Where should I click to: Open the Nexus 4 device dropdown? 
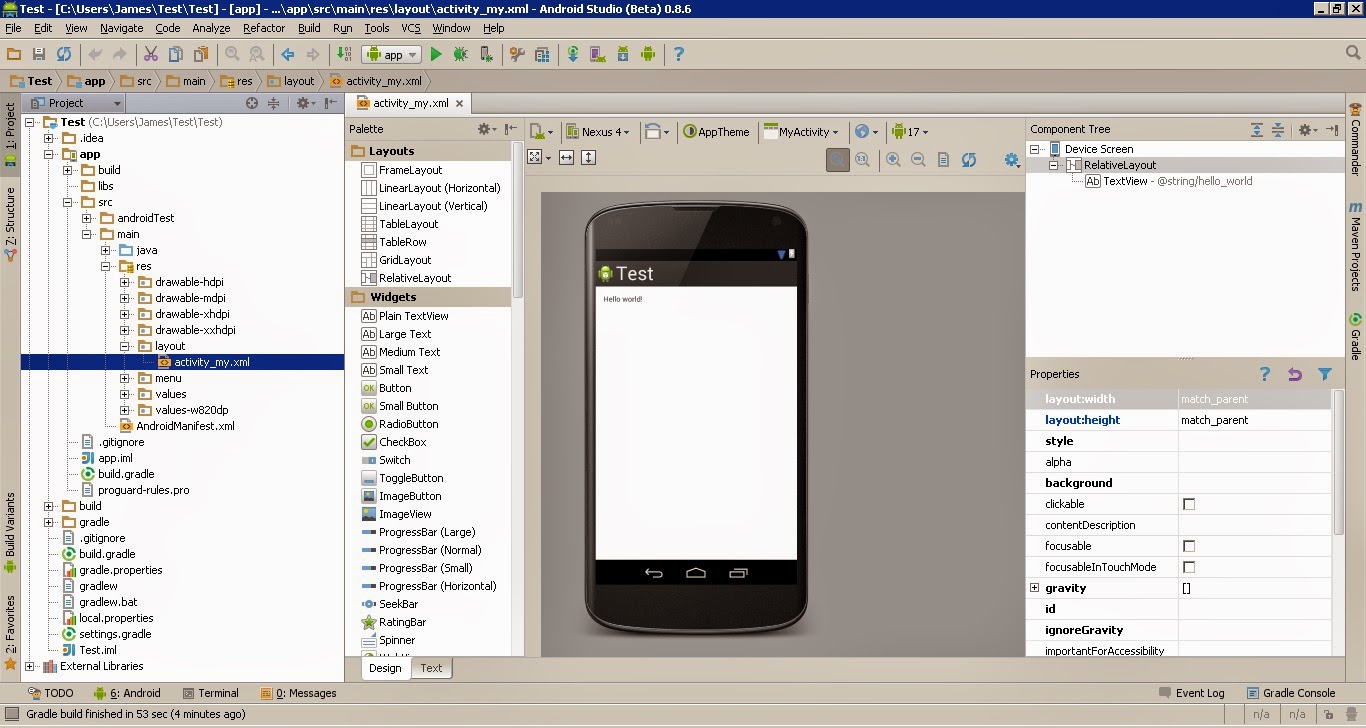click(x=598, y=132)
